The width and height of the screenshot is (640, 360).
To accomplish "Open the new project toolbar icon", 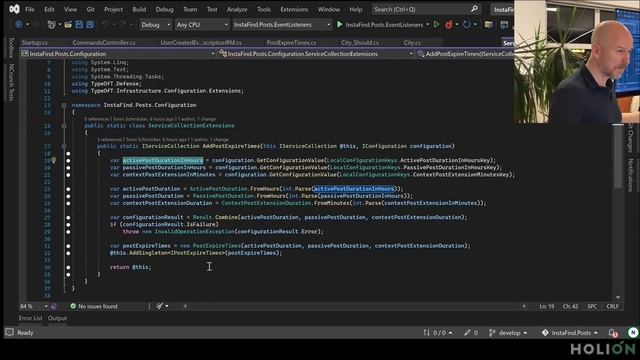I will [51, 24].
